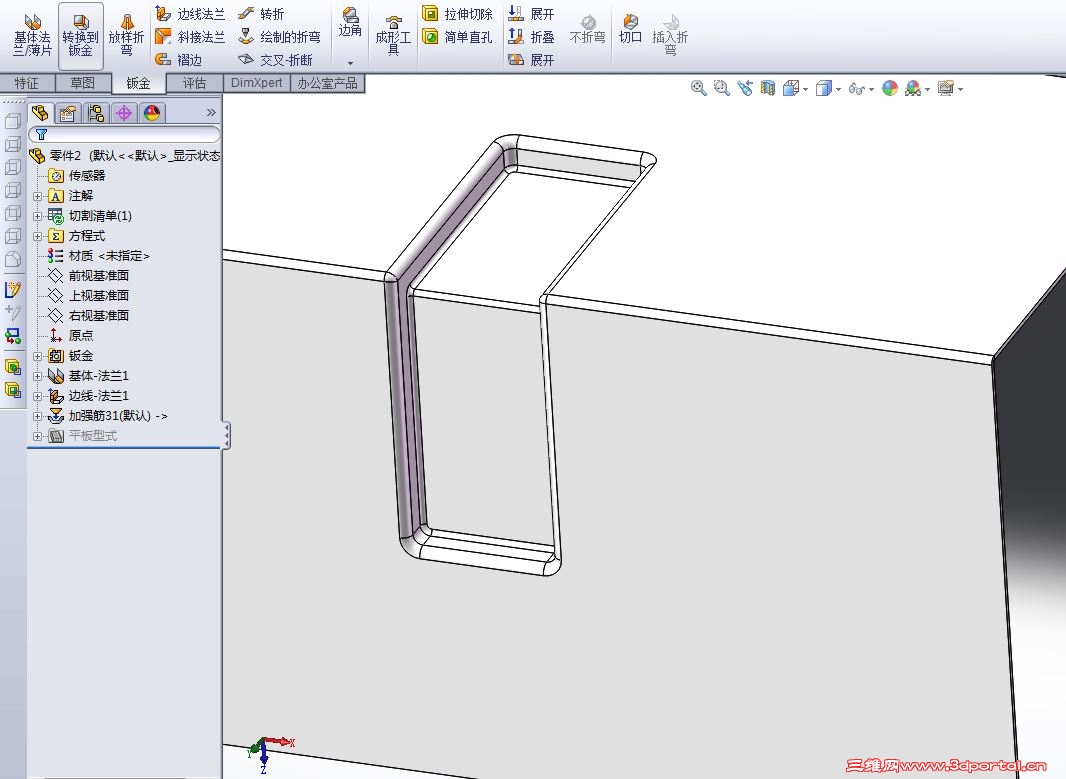Select the 转折 jog tool

point(262,14)
